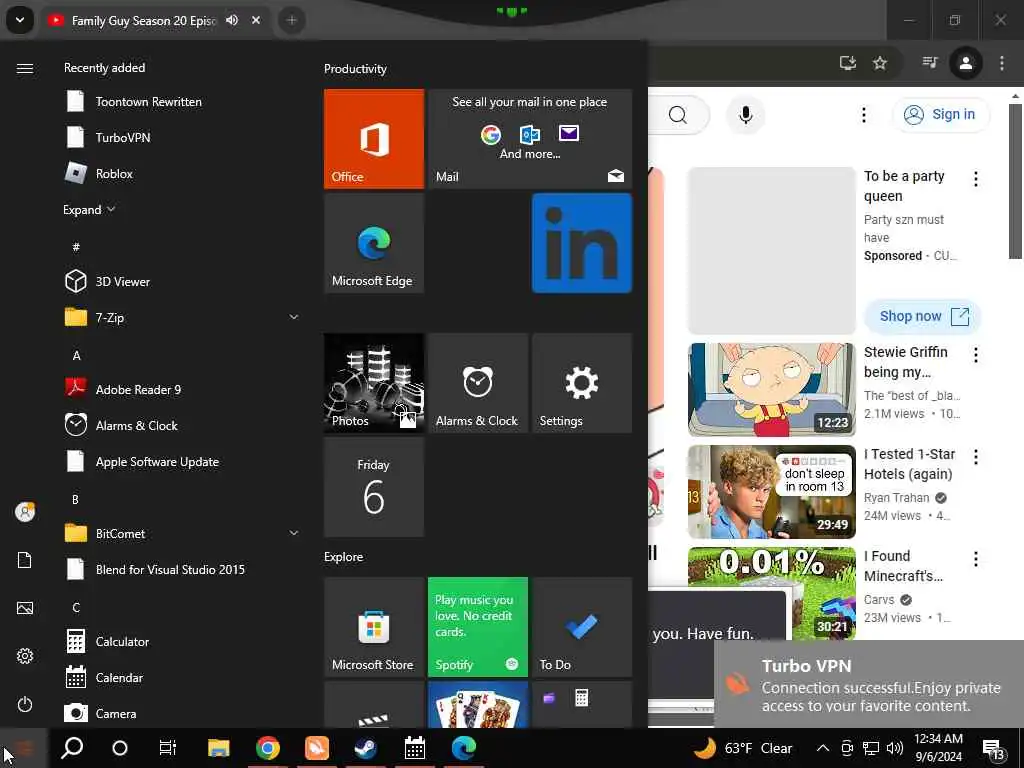Open Power options in Start sidebar
This screenshot has height=768, width=1024.
[25, 704]
